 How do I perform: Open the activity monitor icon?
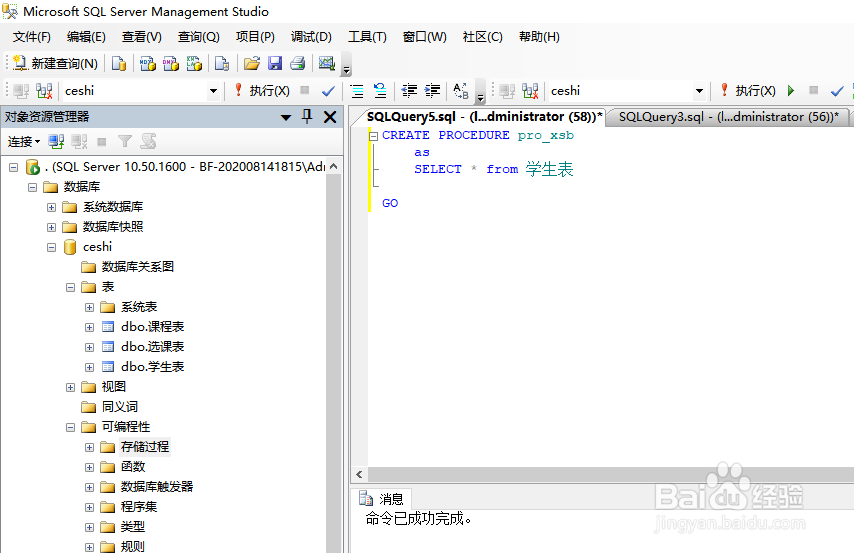pos(327,64)
